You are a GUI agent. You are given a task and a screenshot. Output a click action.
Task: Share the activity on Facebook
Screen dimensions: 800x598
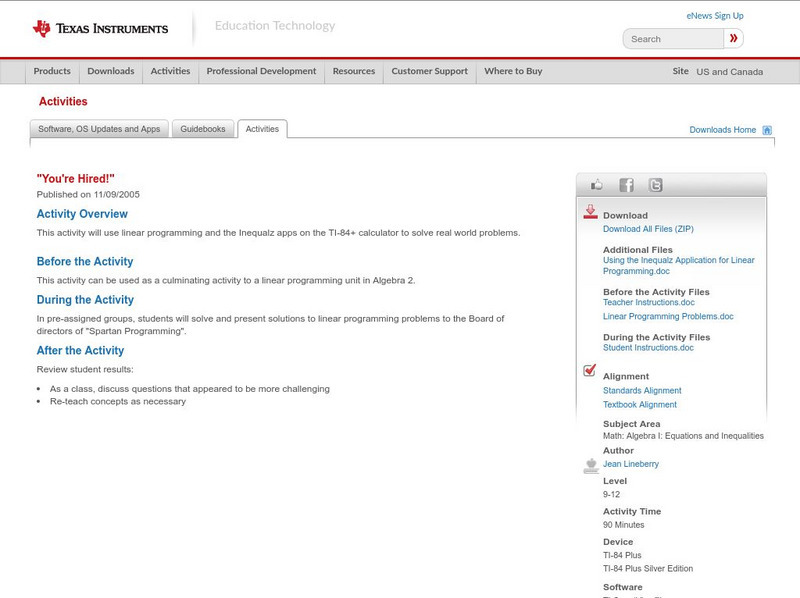tap(626, 184)
